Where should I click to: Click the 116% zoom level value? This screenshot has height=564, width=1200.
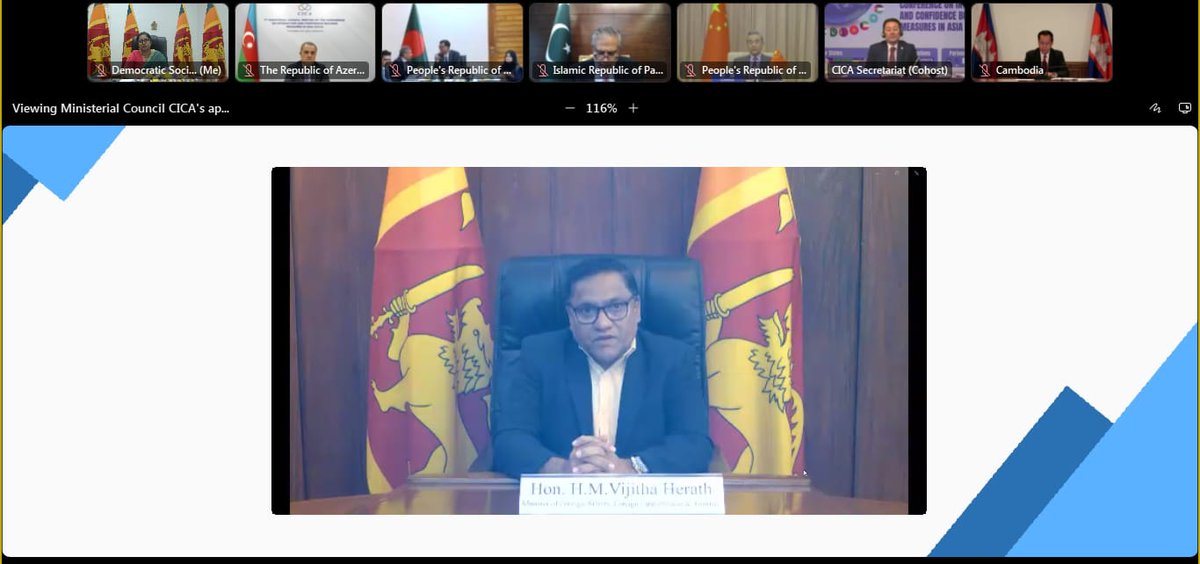601,108
